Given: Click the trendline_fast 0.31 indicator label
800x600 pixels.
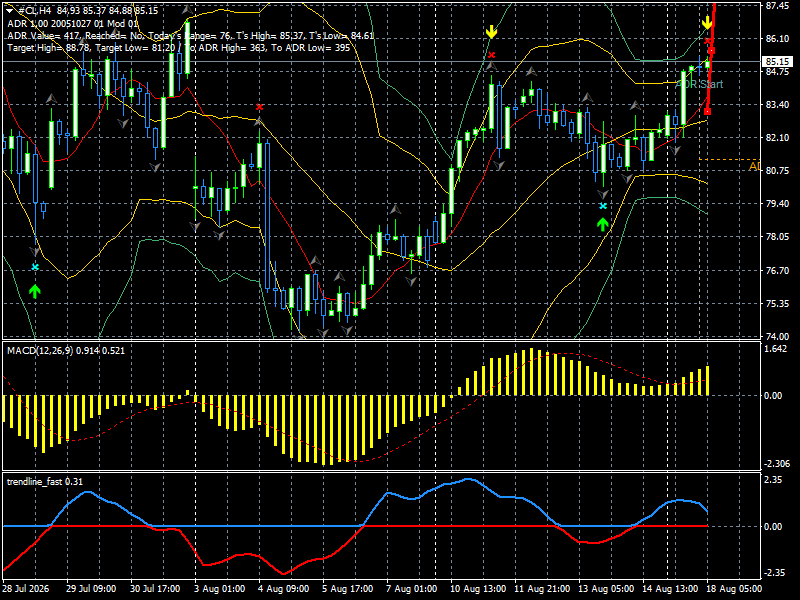Looking at the screenshot, I should point(45,482).
